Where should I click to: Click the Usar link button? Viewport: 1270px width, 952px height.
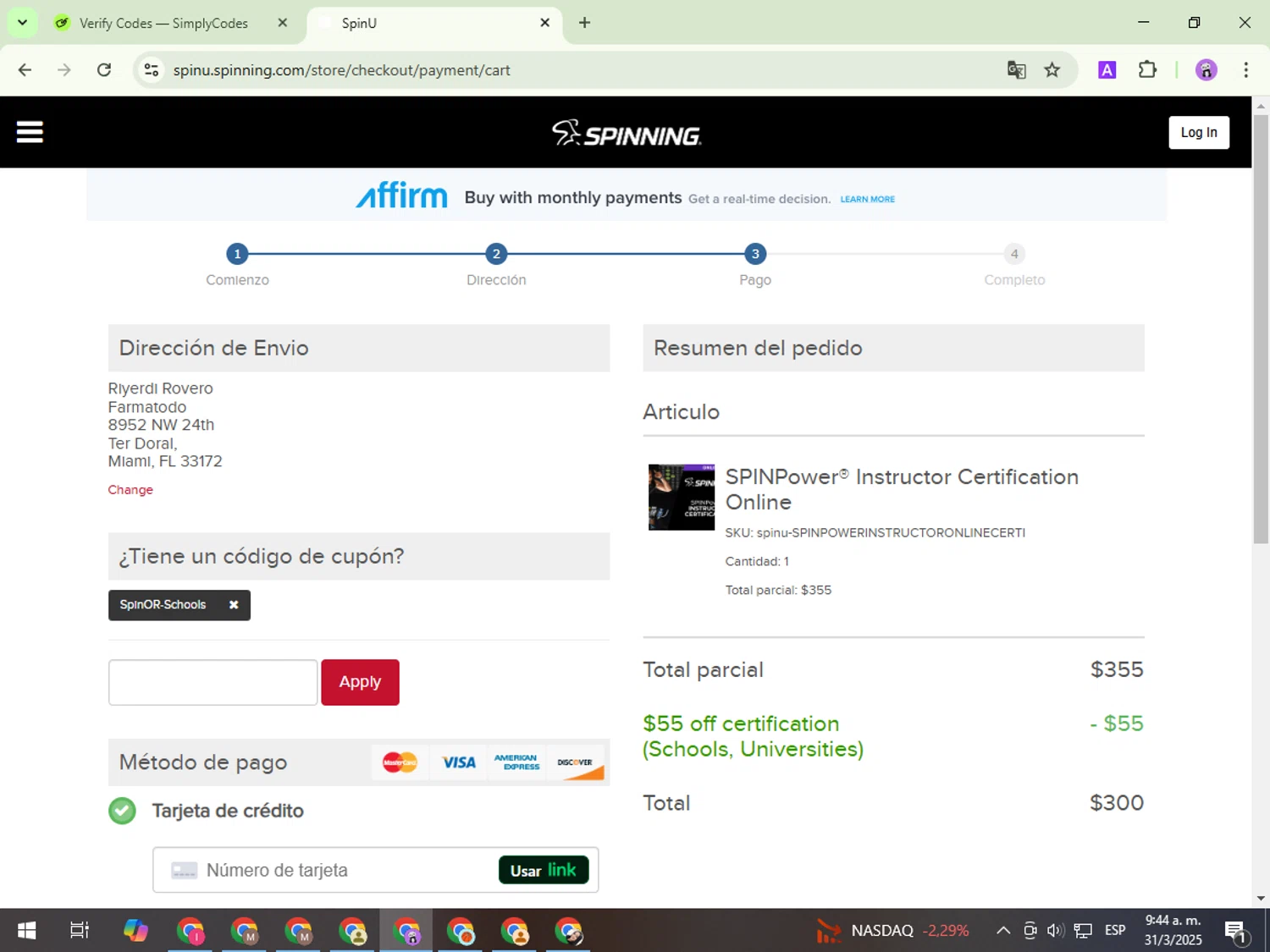coord(544,870)
